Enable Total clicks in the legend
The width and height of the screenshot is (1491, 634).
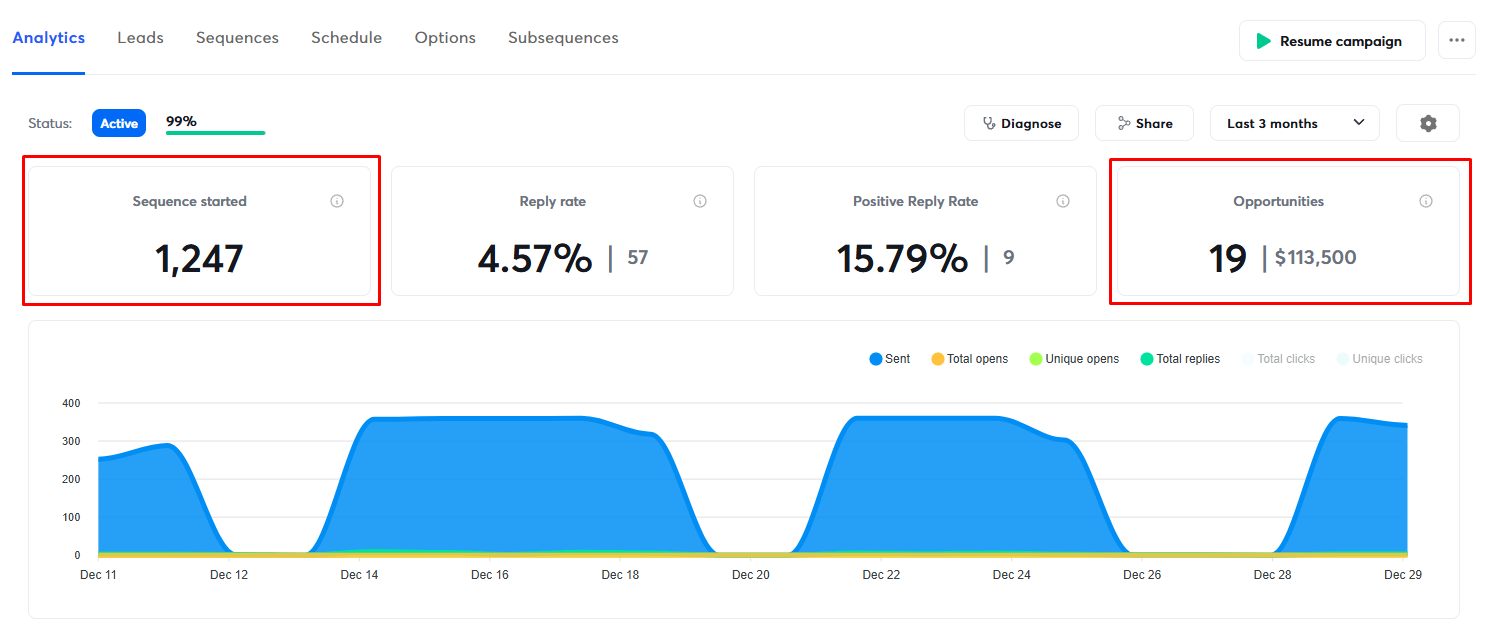coord(1279,358)
